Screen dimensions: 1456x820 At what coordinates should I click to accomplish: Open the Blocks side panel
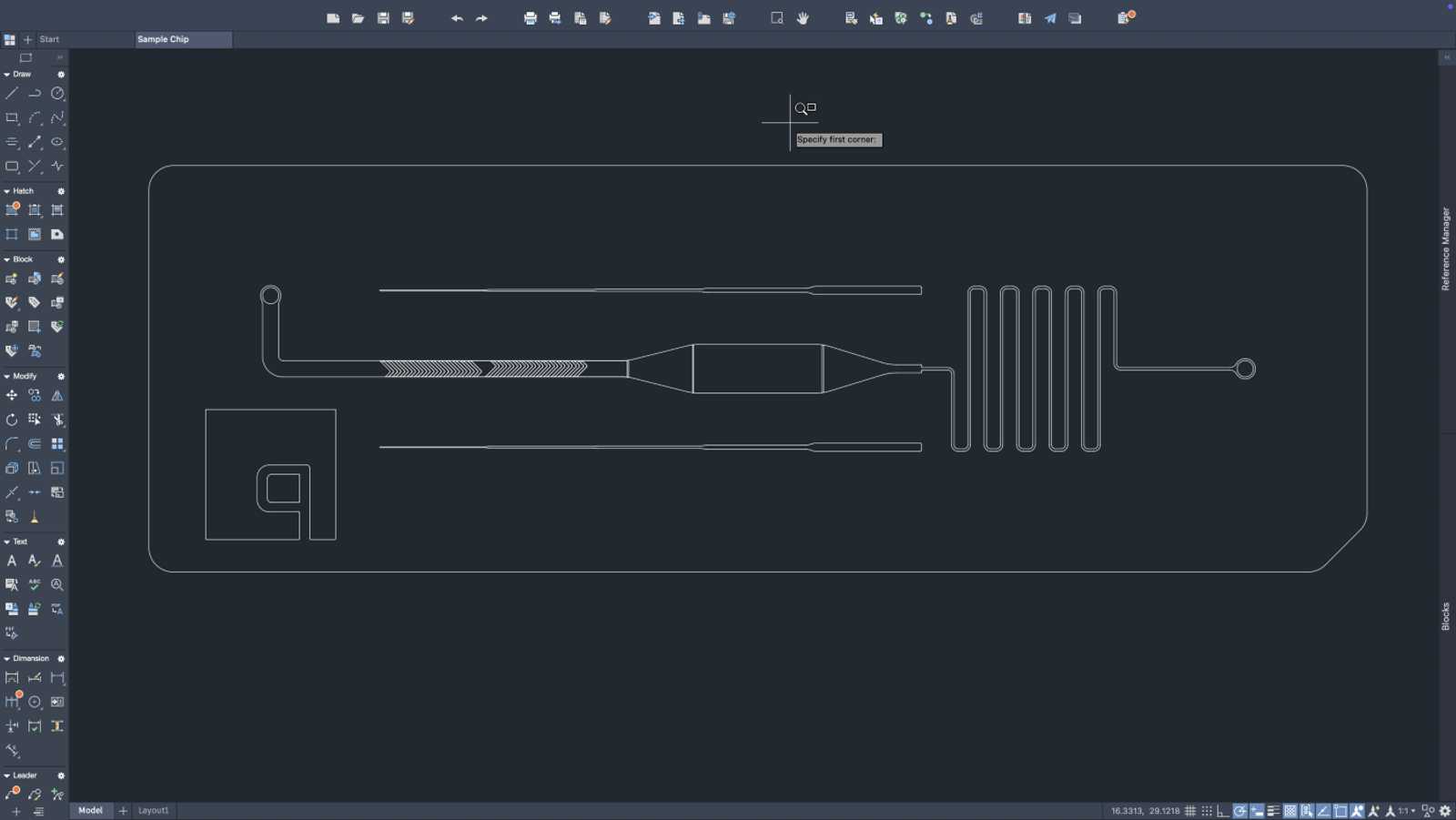1446,616
